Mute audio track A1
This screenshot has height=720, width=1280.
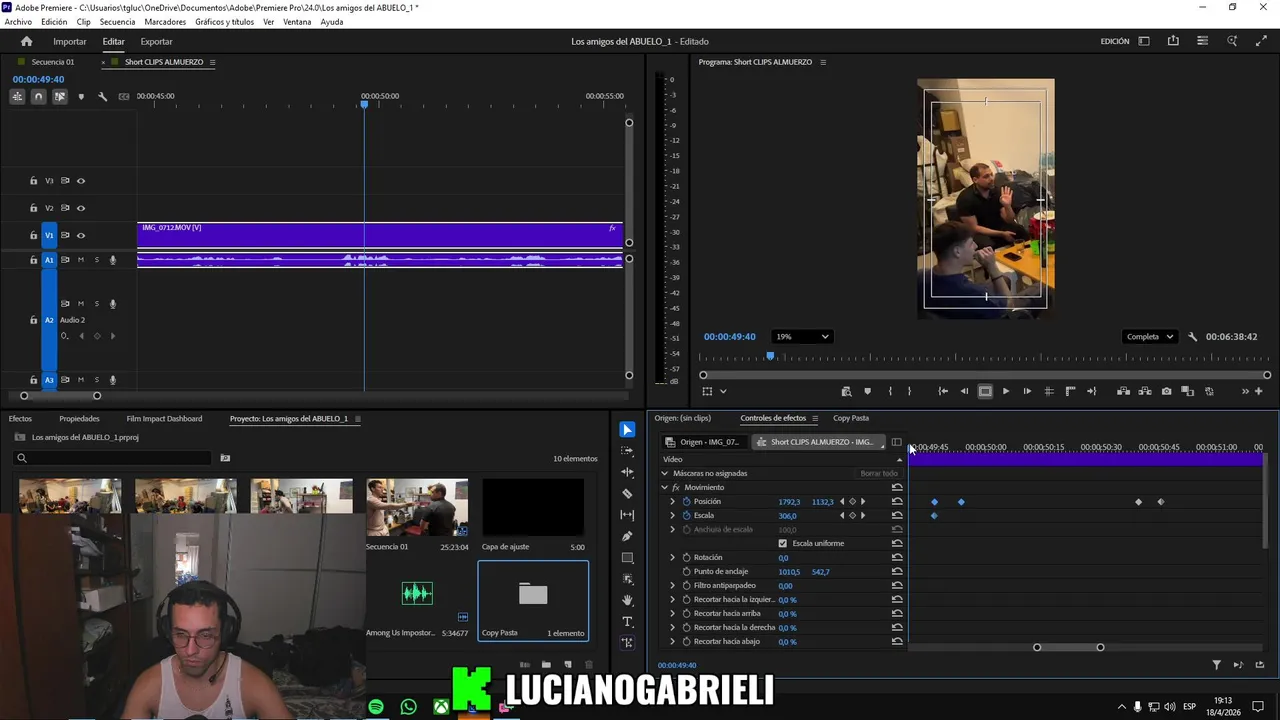[x=81, y=260]
